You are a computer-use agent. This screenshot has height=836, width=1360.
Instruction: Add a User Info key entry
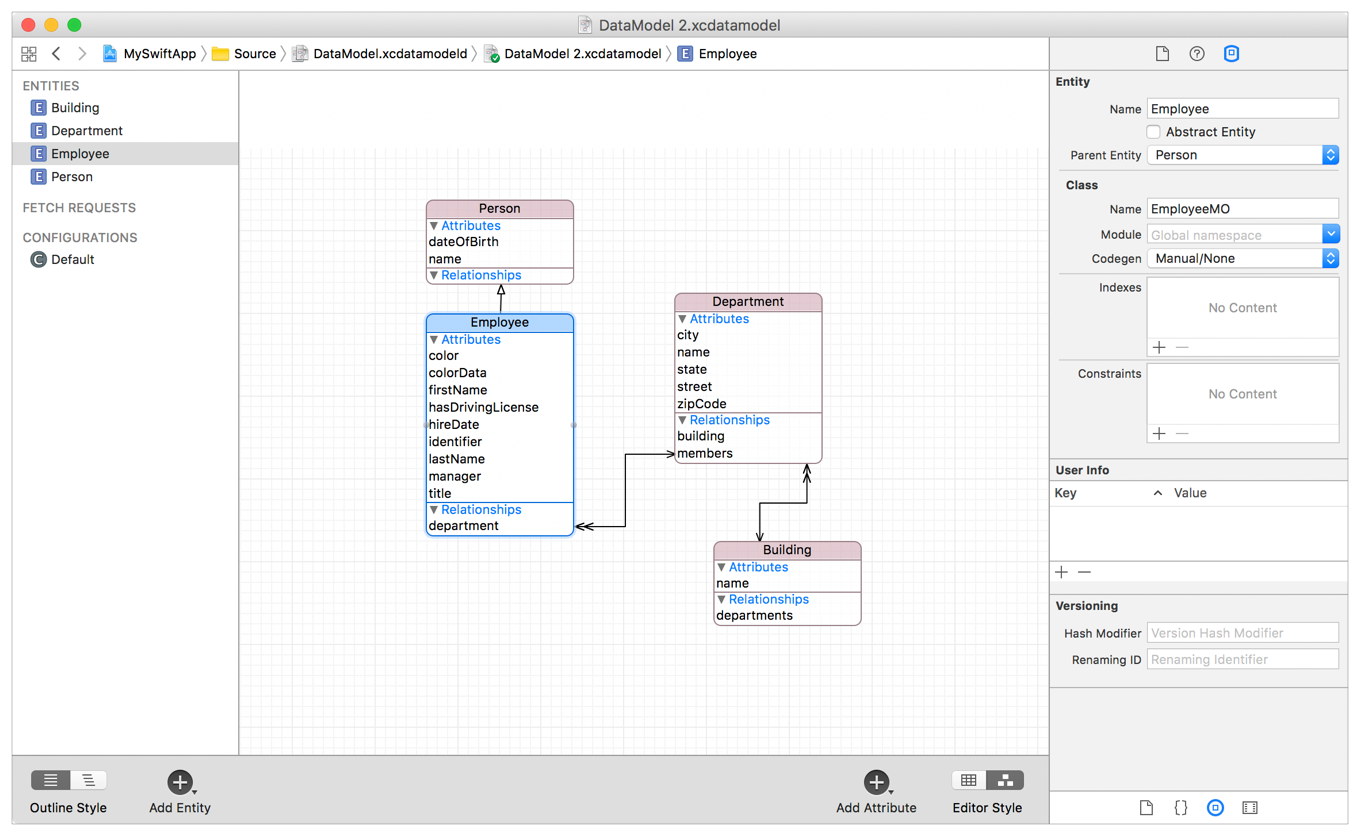click(1062, 572)
